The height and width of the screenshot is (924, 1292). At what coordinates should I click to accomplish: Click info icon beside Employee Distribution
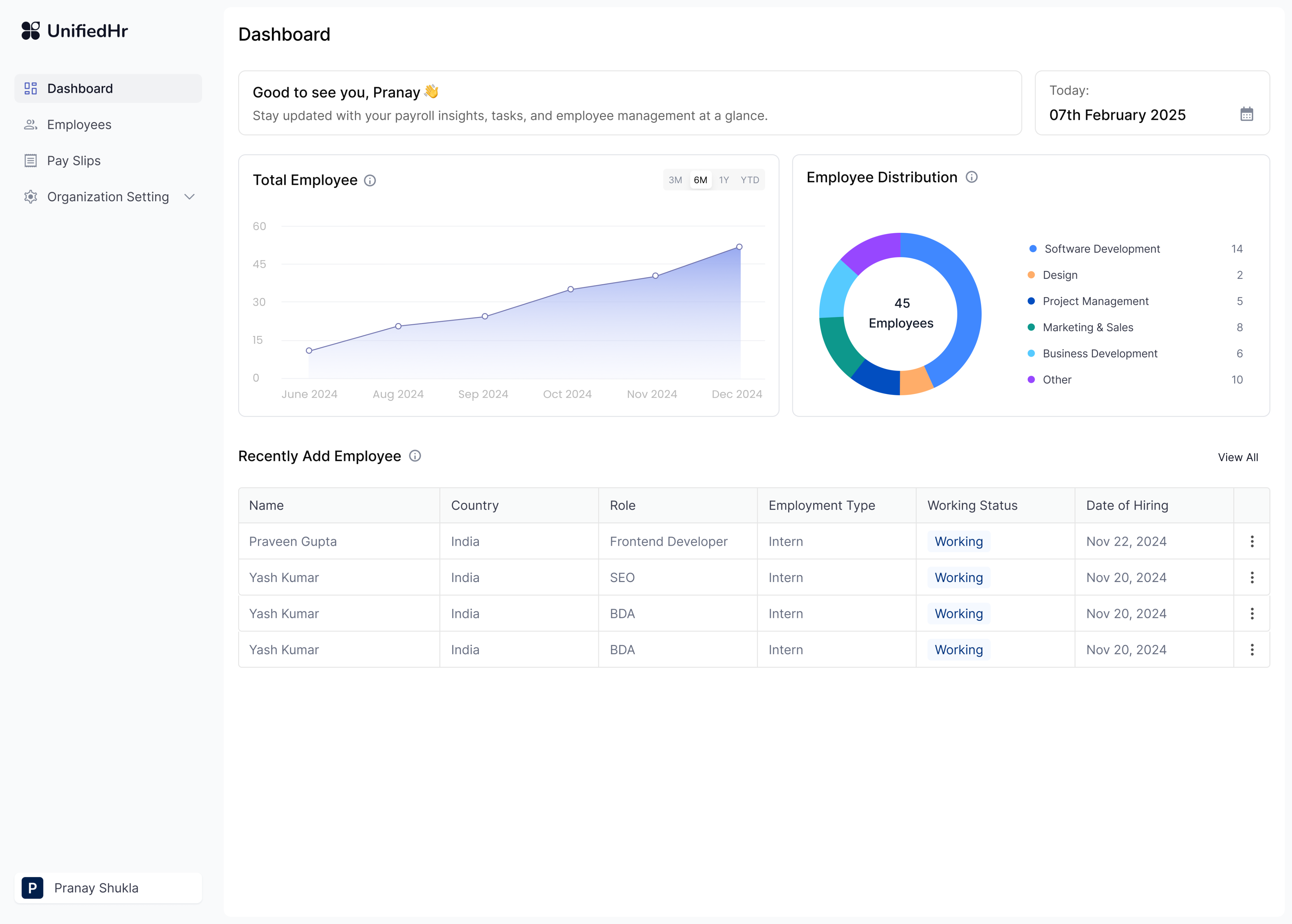(972, 177)
